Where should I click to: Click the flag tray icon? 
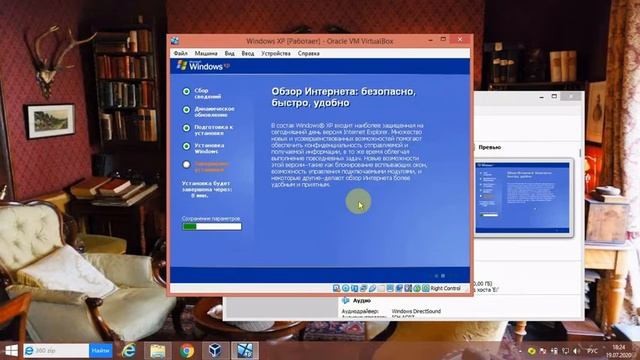543,351
